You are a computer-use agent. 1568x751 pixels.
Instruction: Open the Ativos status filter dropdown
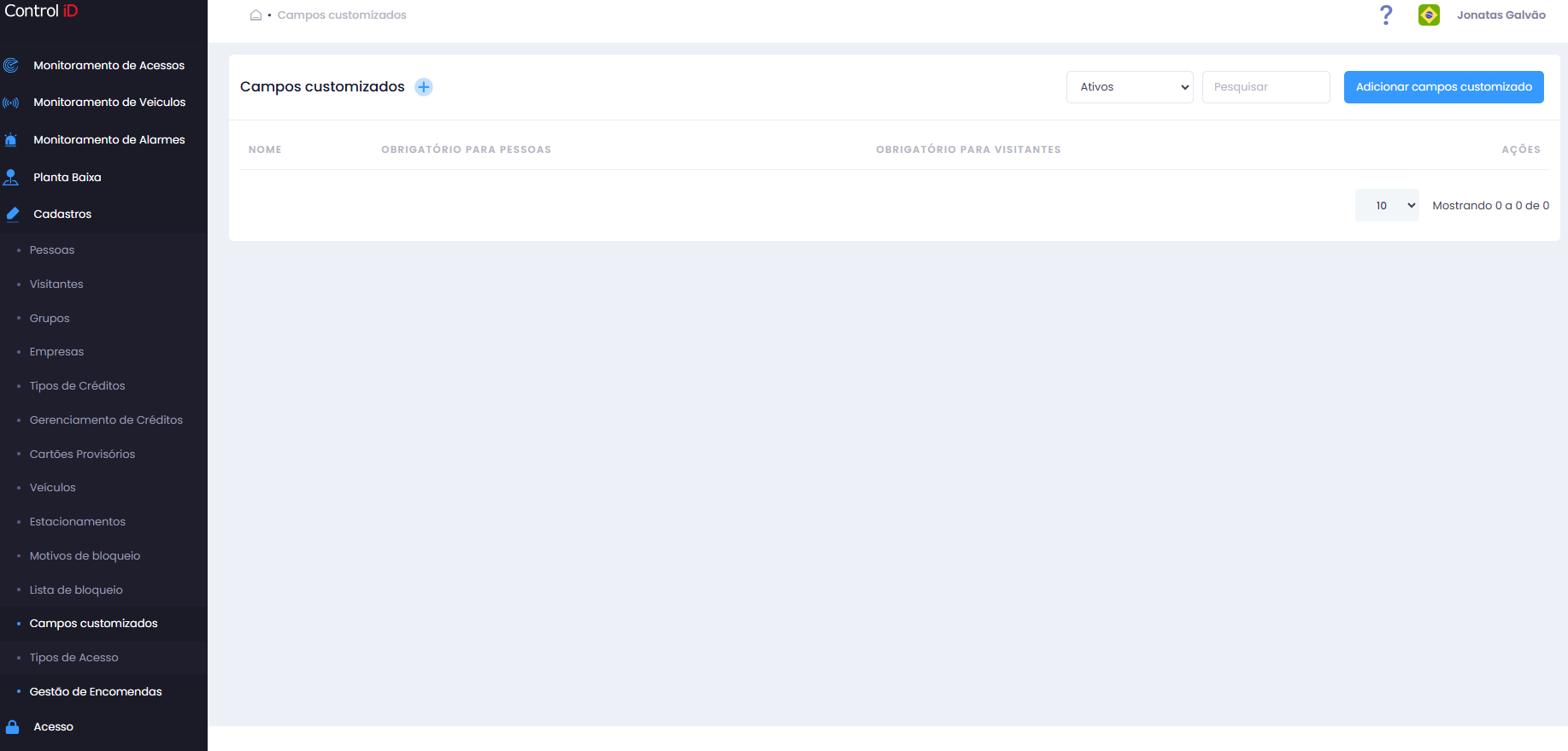[x=1130, y=87]
